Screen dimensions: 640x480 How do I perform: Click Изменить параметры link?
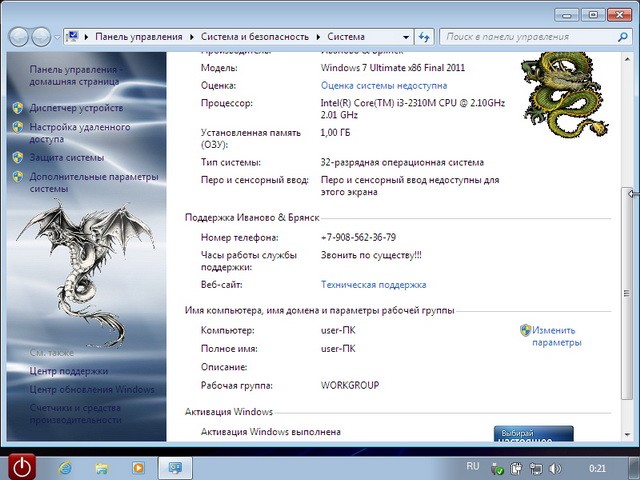point(556,336)
